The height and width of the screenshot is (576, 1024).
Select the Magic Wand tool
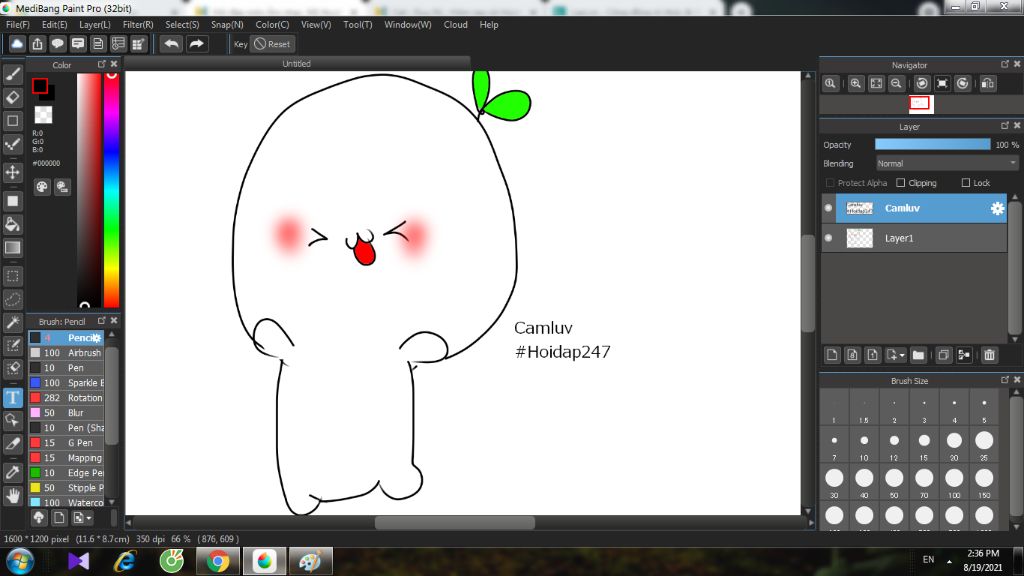(12, 323)
